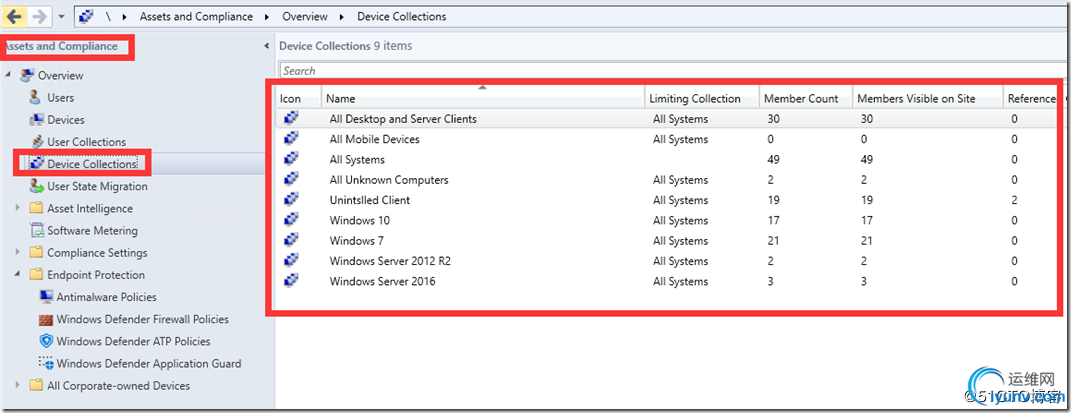Screen dimensions: 1071x413
Task: Click the Endpoint Protection folder icon
Action: point(37,275)
